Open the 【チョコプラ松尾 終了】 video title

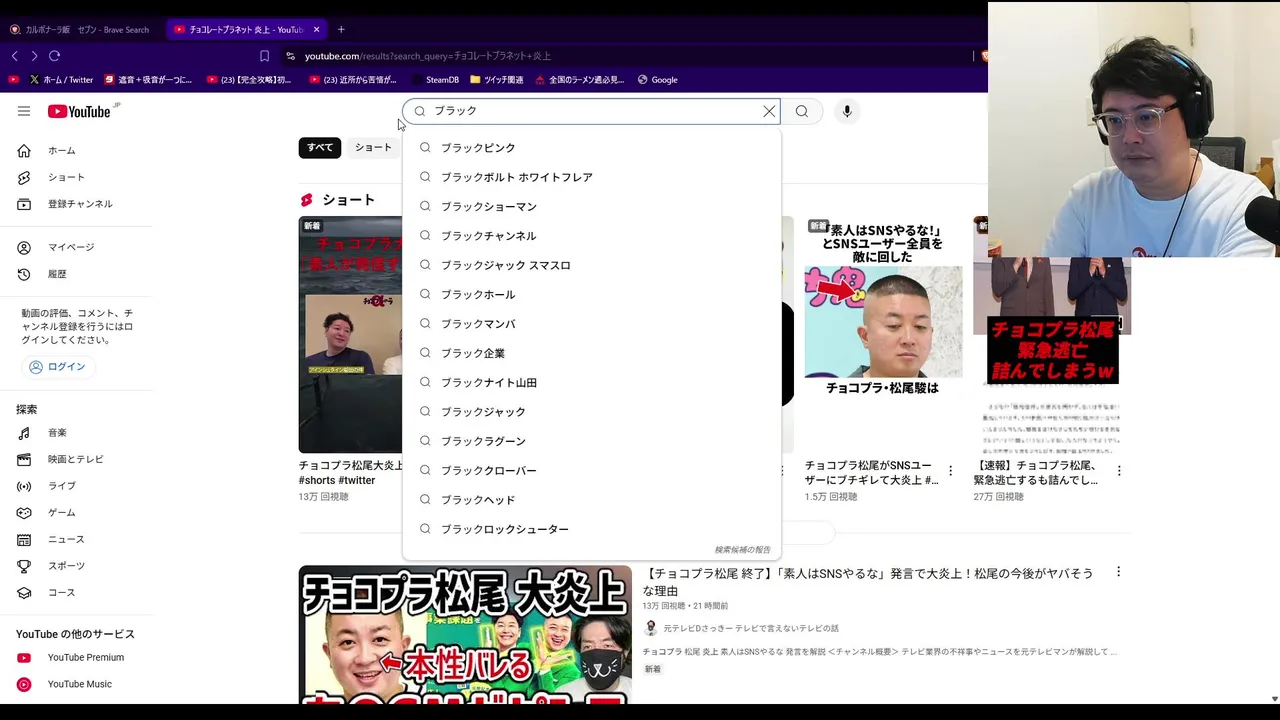click(x=868, y=582)
